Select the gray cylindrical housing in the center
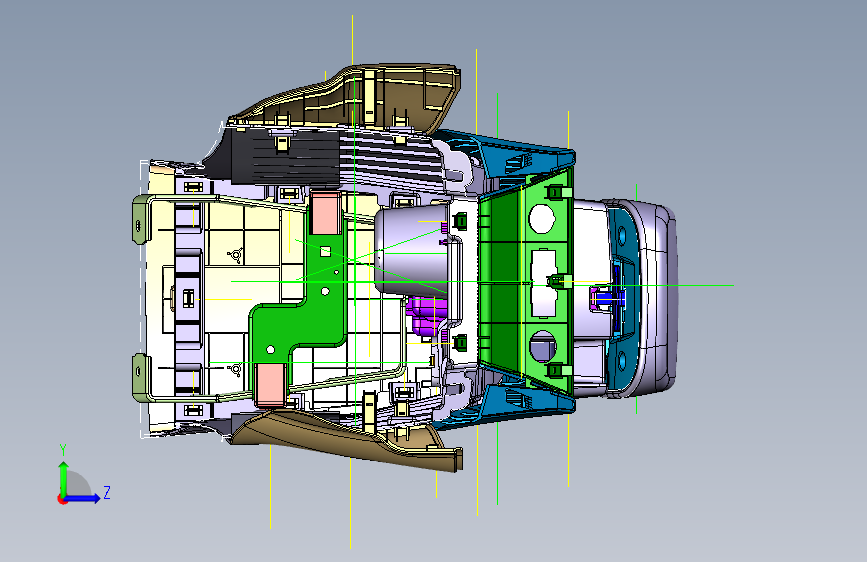Screen dimensions: 867x562 pos(412,250)
